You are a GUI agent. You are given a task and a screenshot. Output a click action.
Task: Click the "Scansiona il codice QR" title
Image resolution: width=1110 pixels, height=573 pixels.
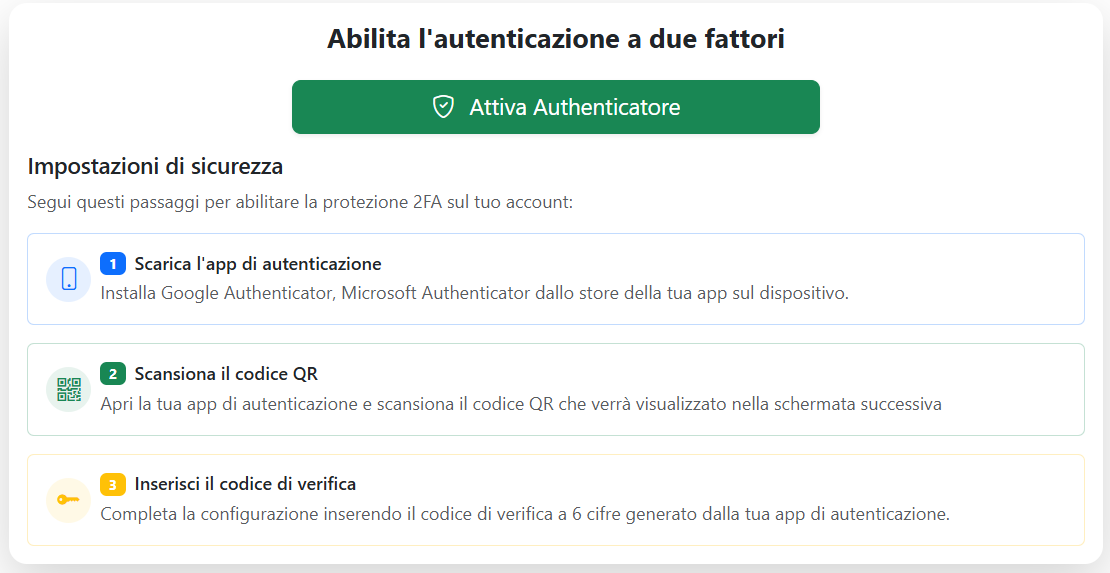(x=226, y=374)
